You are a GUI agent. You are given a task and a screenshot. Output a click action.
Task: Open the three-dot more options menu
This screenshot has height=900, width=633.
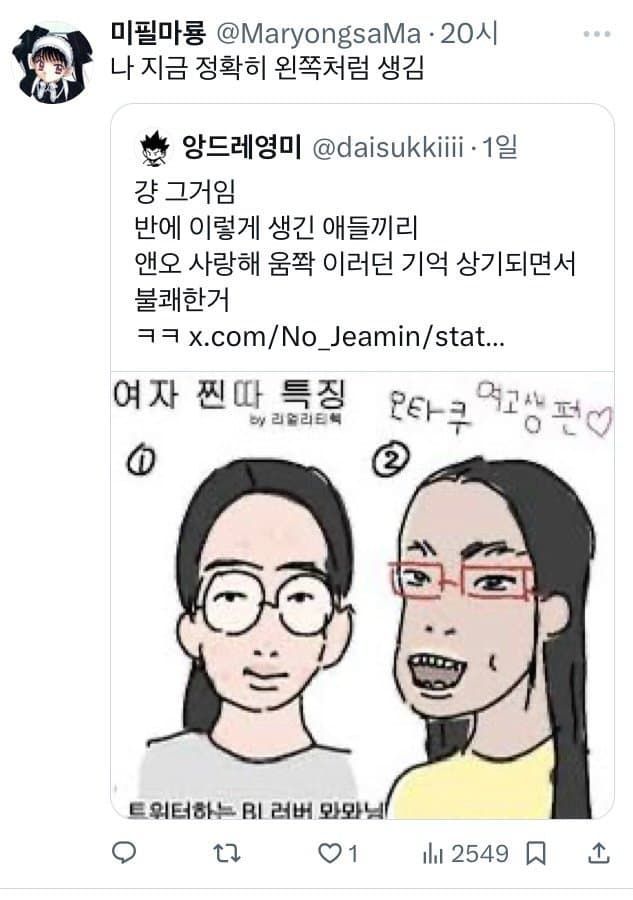click(597, 34)
